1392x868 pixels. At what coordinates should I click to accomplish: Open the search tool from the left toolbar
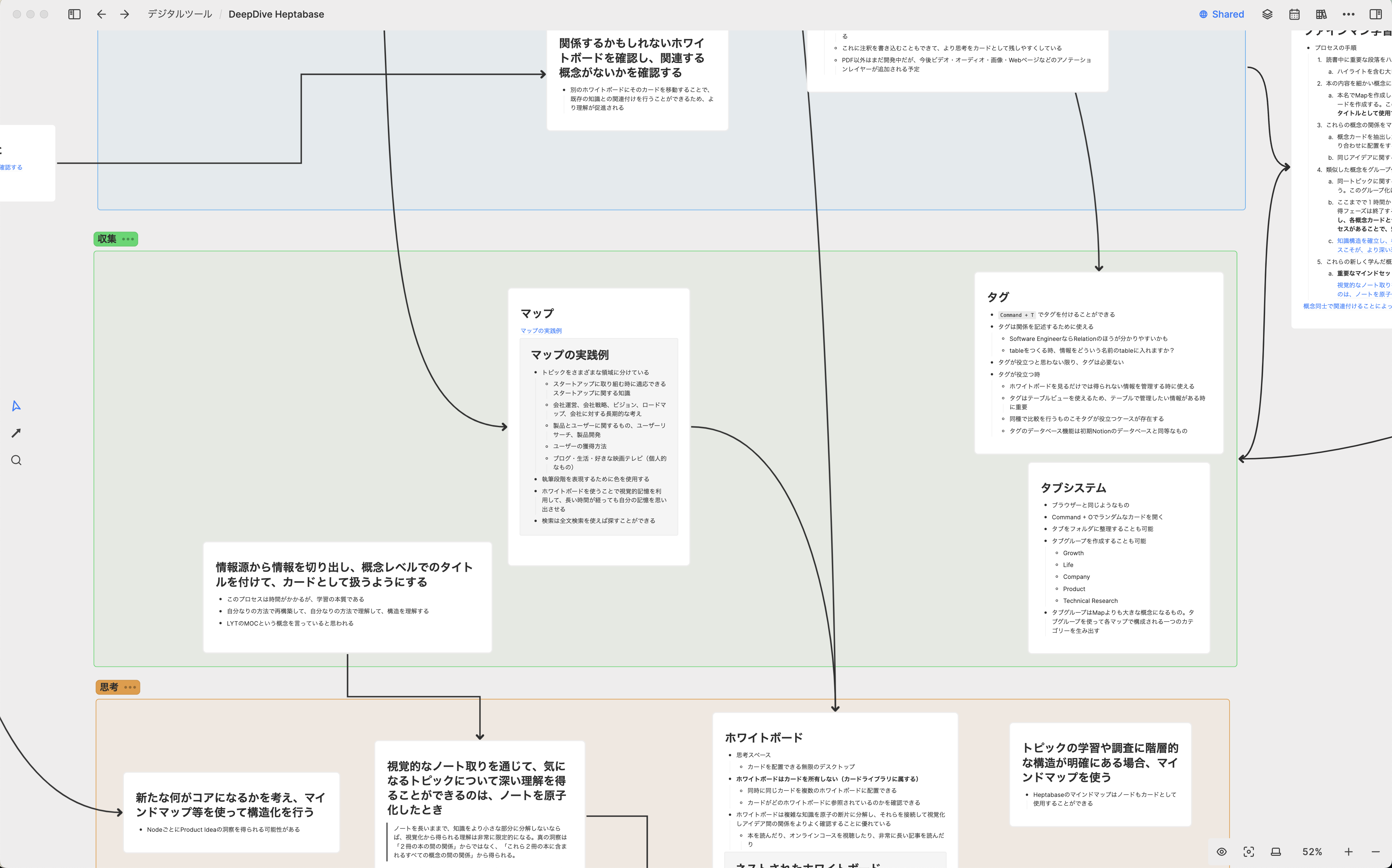click(x=16, y=460)
